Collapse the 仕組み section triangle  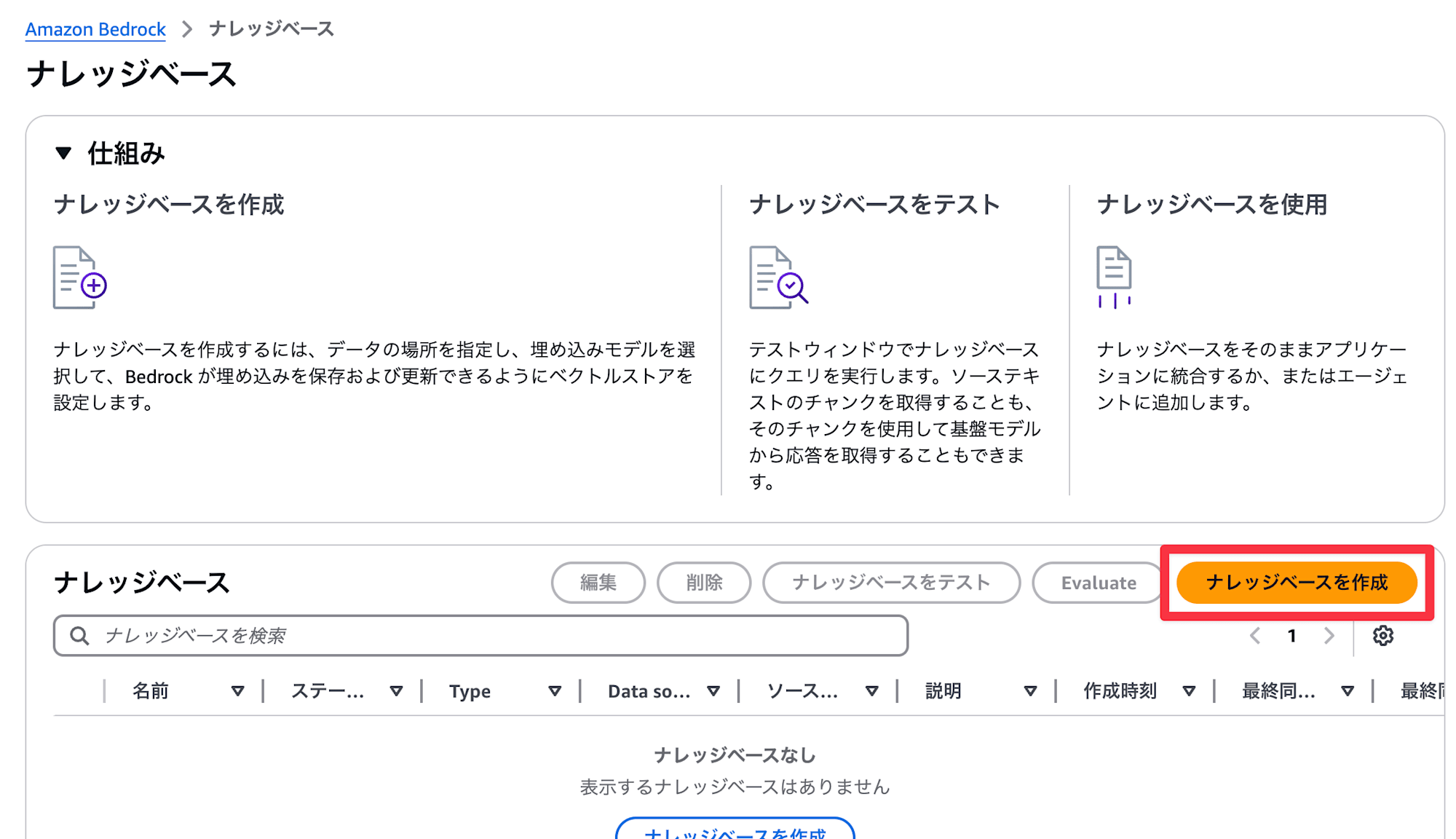(63, 153)
